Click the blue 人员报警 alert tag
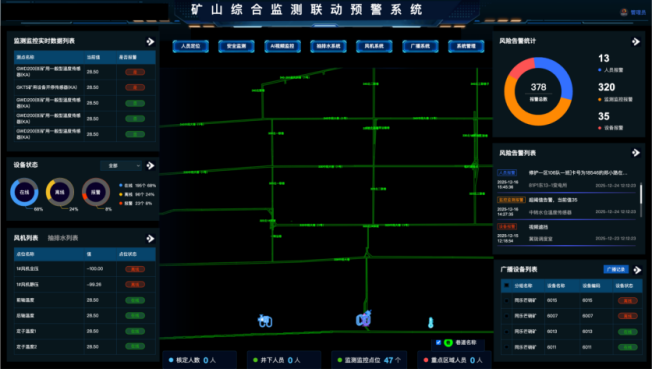652x369 pixels. (507, 173)
